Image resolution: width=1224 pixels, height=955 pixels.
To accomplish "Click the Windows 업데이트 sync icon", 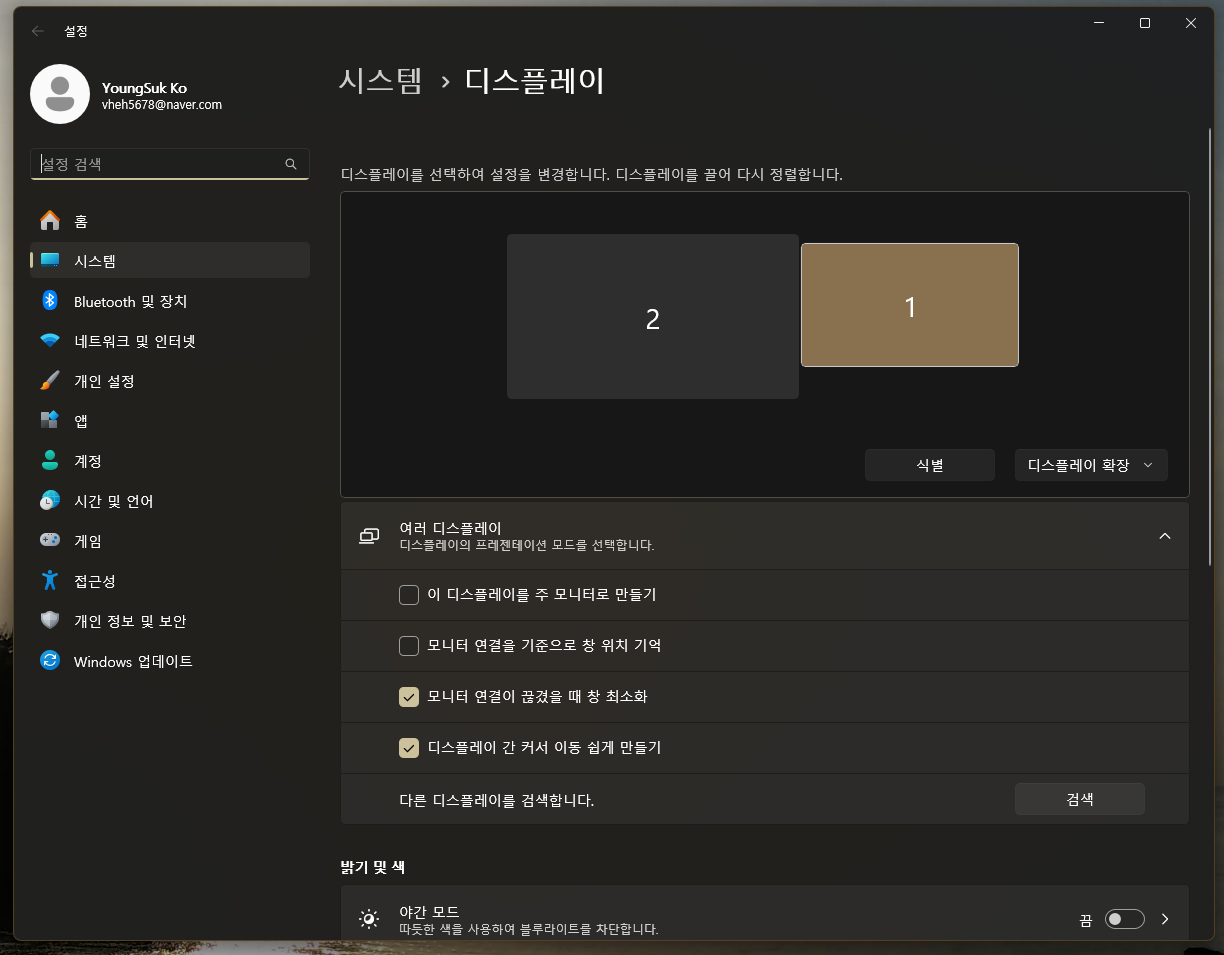I will point(50,661).
